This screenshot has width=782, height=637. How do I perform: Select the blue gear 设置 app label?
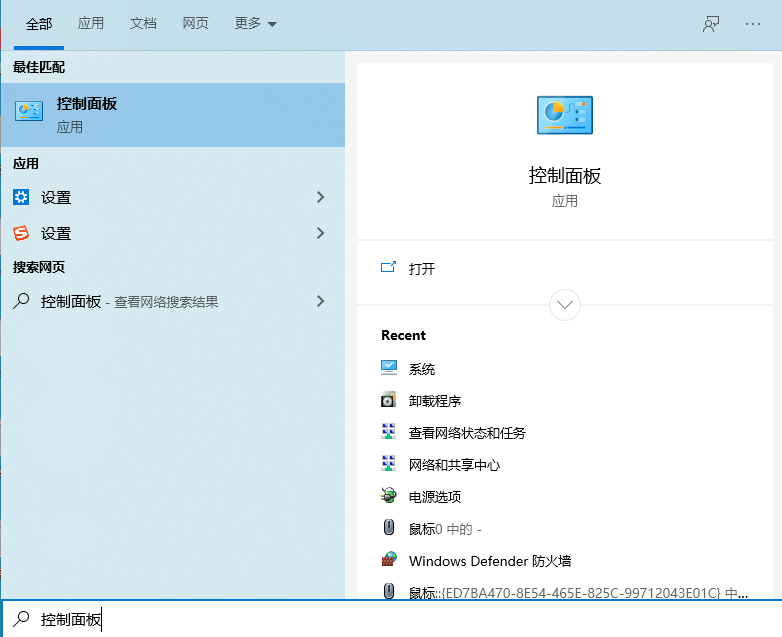pos(56,198)
